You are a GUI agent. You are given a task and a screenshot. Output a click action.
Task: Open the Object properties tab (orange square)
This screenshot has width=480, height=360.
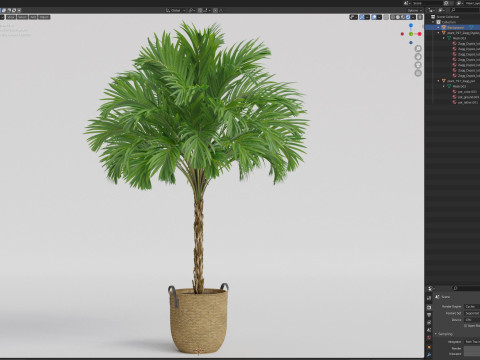point(429,347)
